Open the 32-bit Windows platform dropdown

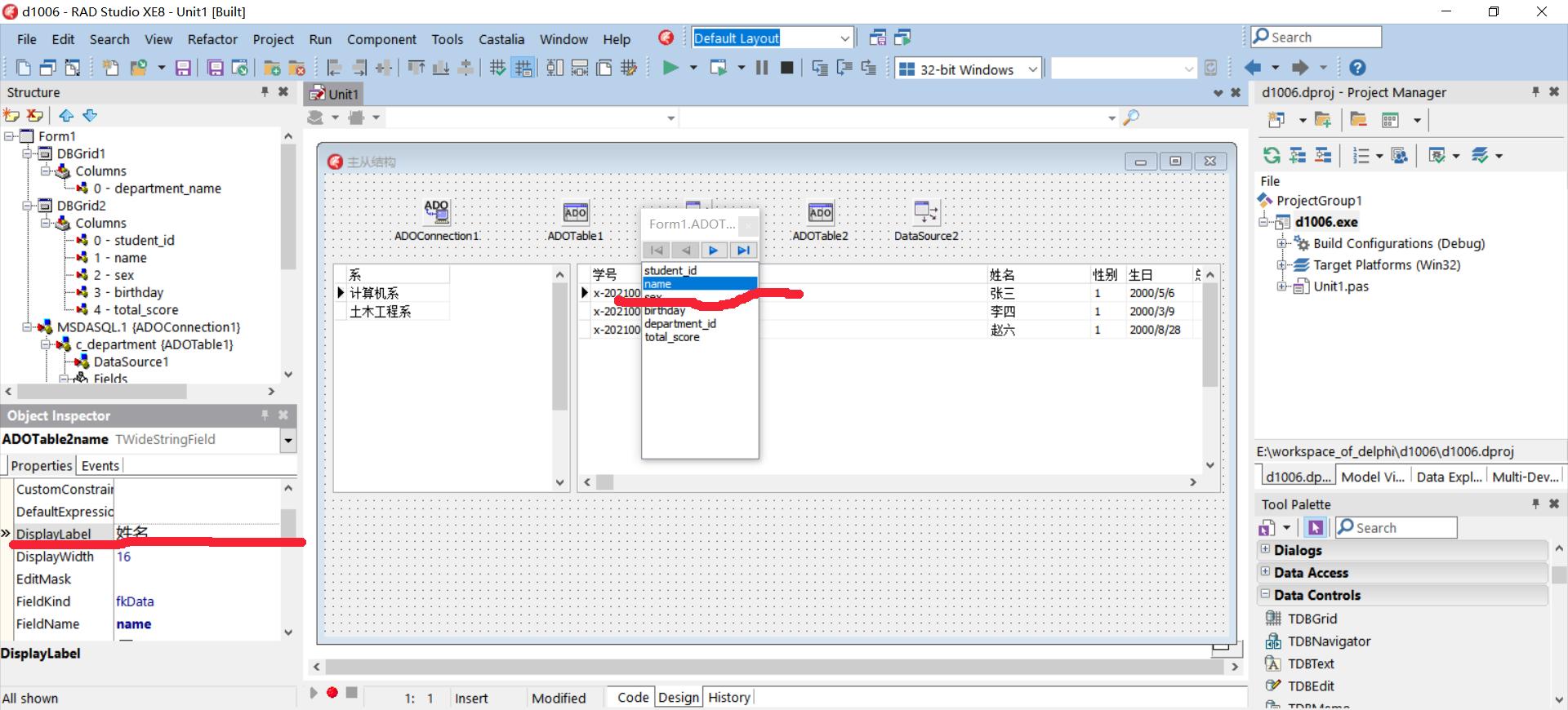(1033, 69)
